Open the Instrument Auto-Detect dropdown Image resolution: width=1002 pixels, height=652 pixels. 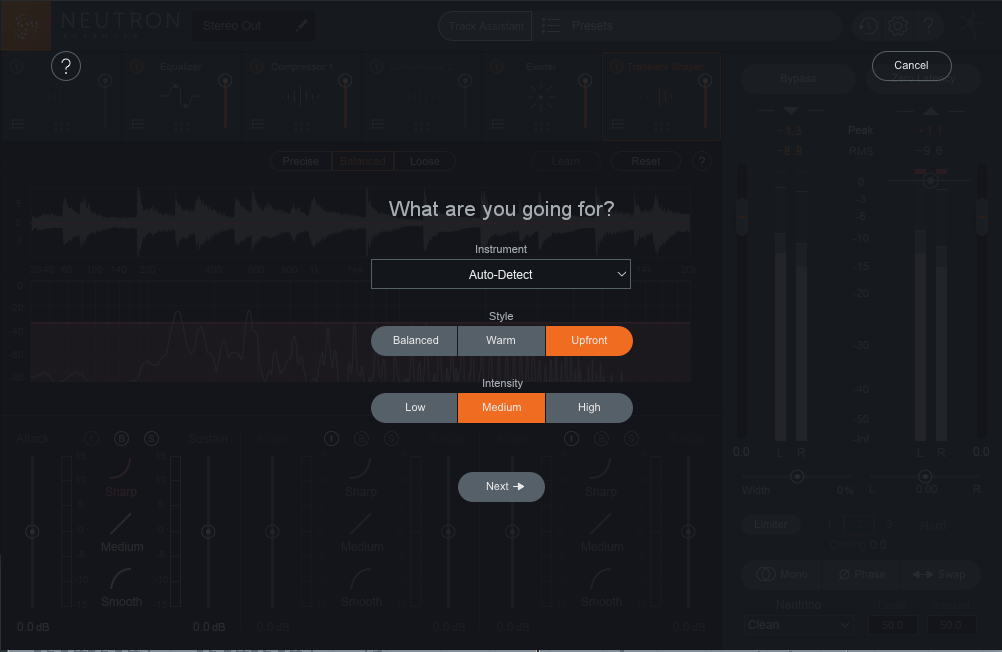pos(500,274)
